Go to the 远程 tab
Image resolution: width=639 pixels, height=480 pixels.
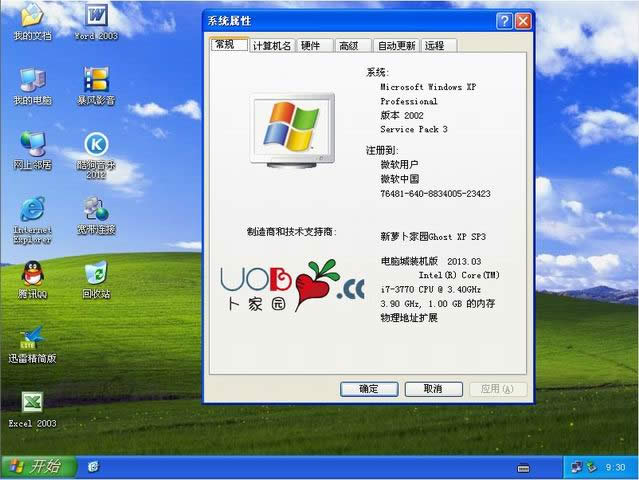tap(435, 45)
